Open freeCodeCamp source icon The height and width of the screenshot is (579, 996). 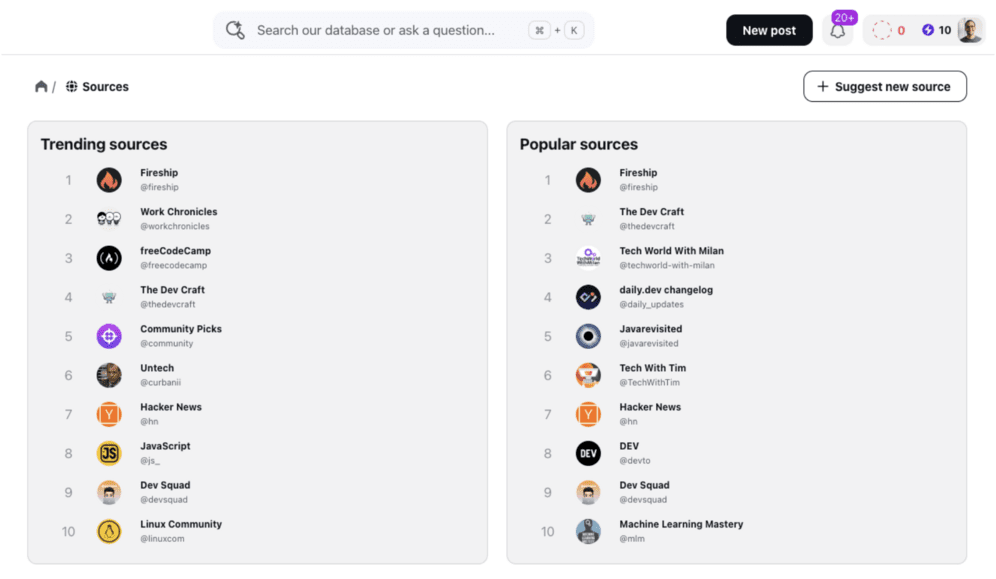pyautogui.click(x=109, y=258)
